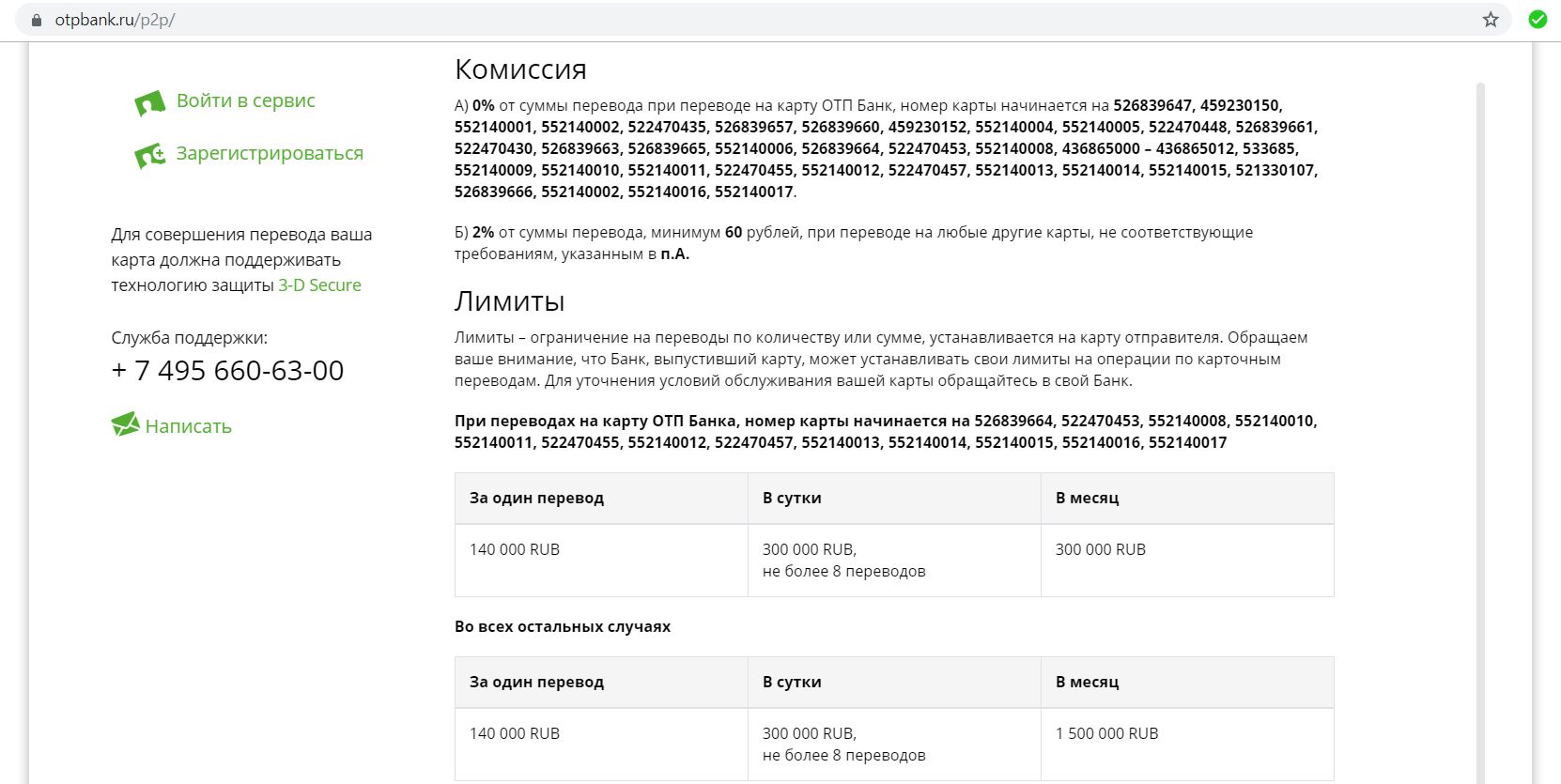Click the Во всех остальных случаях subheading
1561x784 pixels.
coord(562,627)
